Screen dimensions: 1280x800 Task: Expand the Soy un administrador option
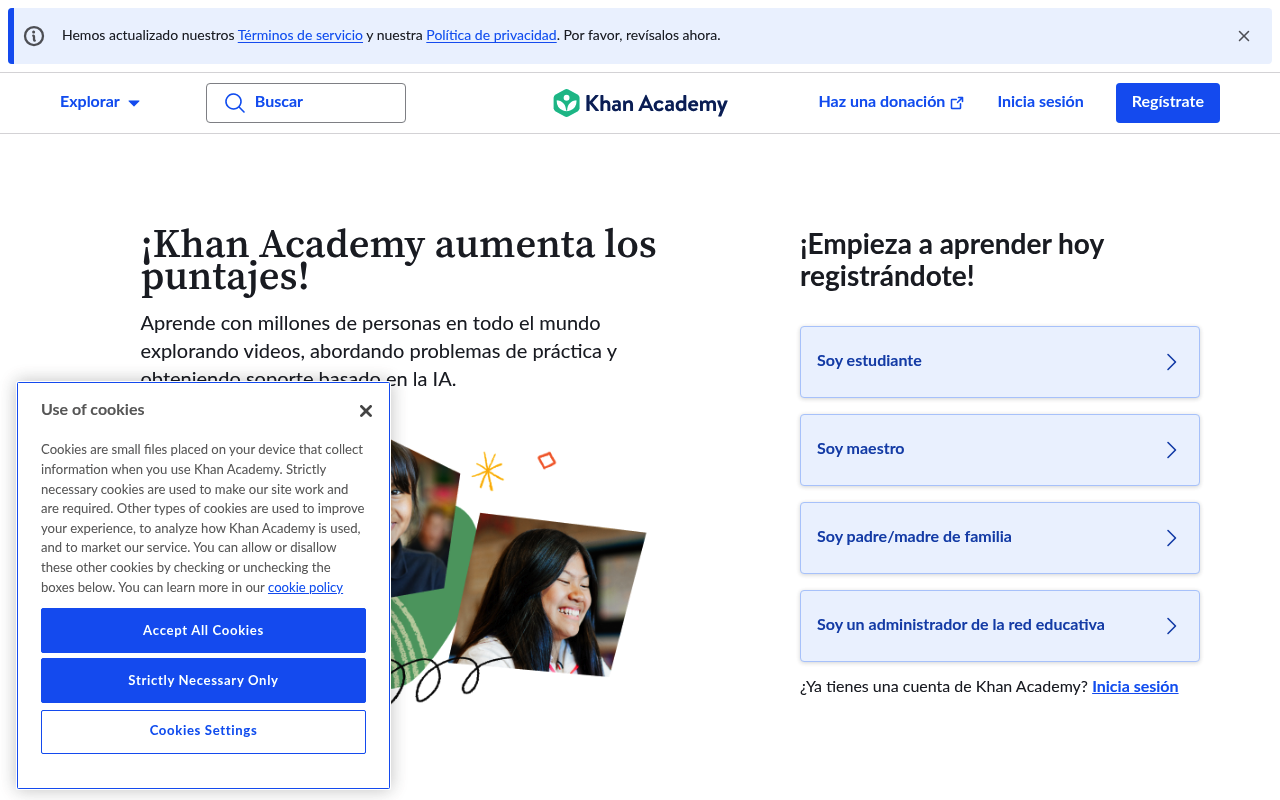pos(1171,625)
